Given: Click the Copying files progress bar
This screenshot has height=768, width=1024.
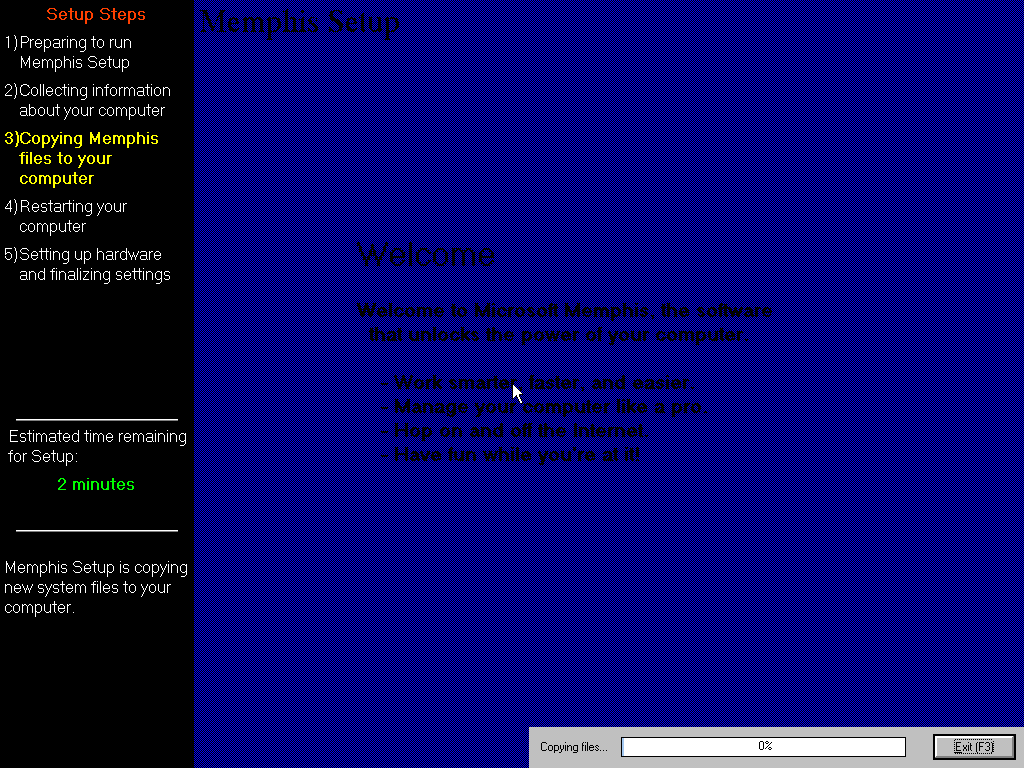Looking at the screenshot, I should (763, 746).
